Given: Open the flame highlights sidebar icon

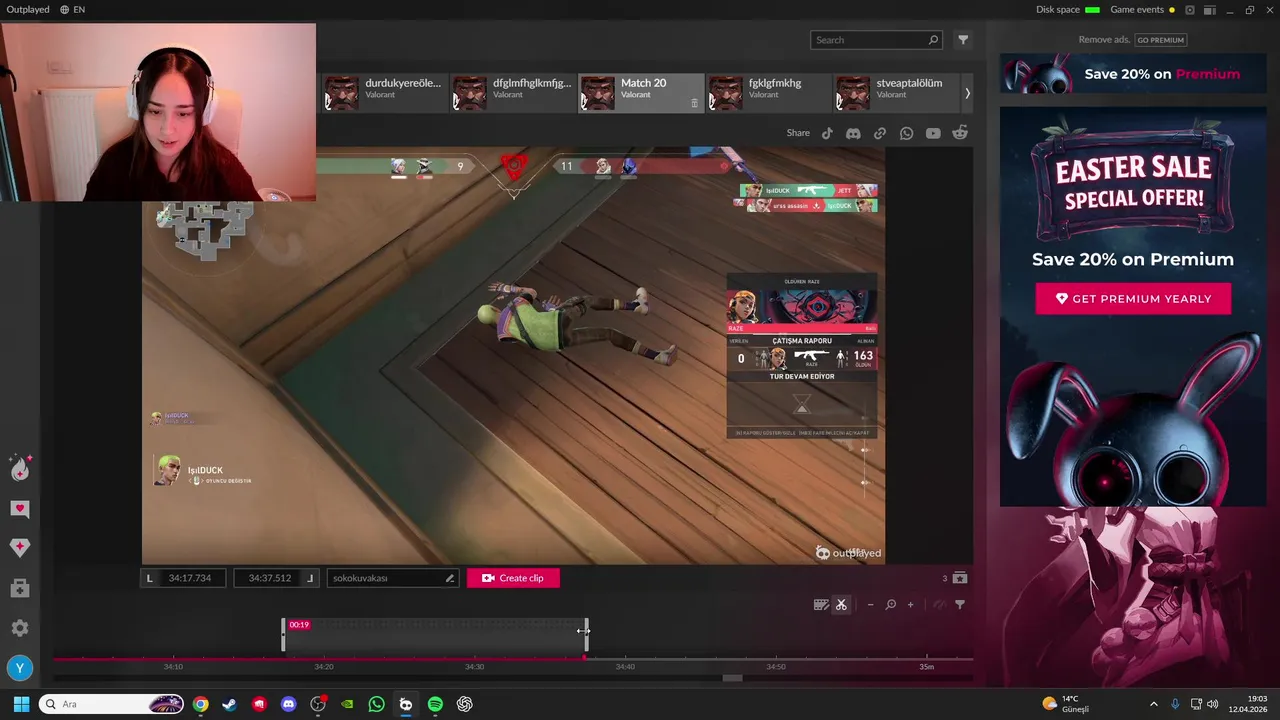Looking at the screenshot, I should pyautogui.click(x=20, y=468).
